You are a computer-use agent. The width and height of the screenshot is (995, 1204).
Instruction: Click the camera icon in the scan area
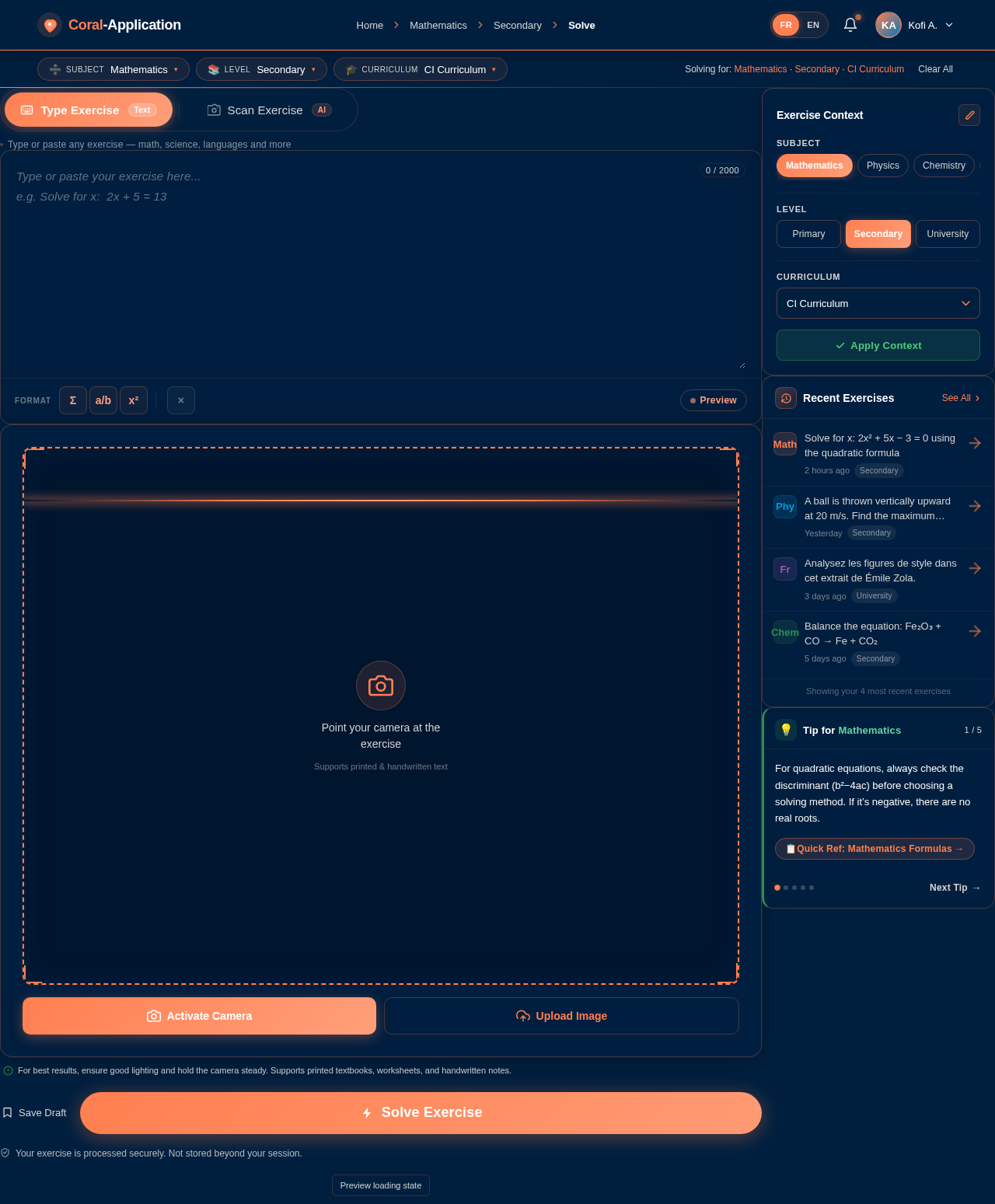click(x=380, y=686)
